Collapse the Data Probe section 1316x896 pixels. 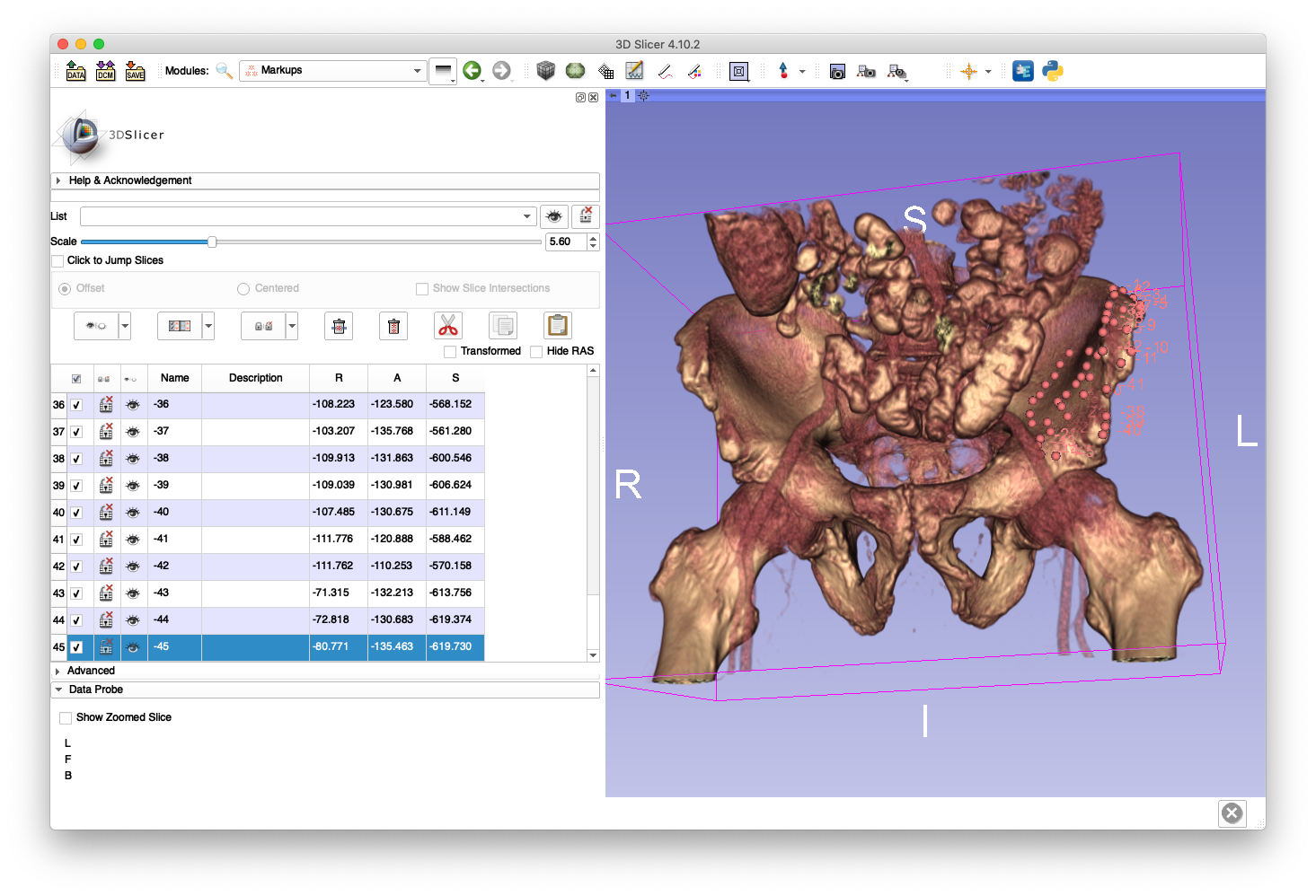pyautogui.click(x=96, y=690)
